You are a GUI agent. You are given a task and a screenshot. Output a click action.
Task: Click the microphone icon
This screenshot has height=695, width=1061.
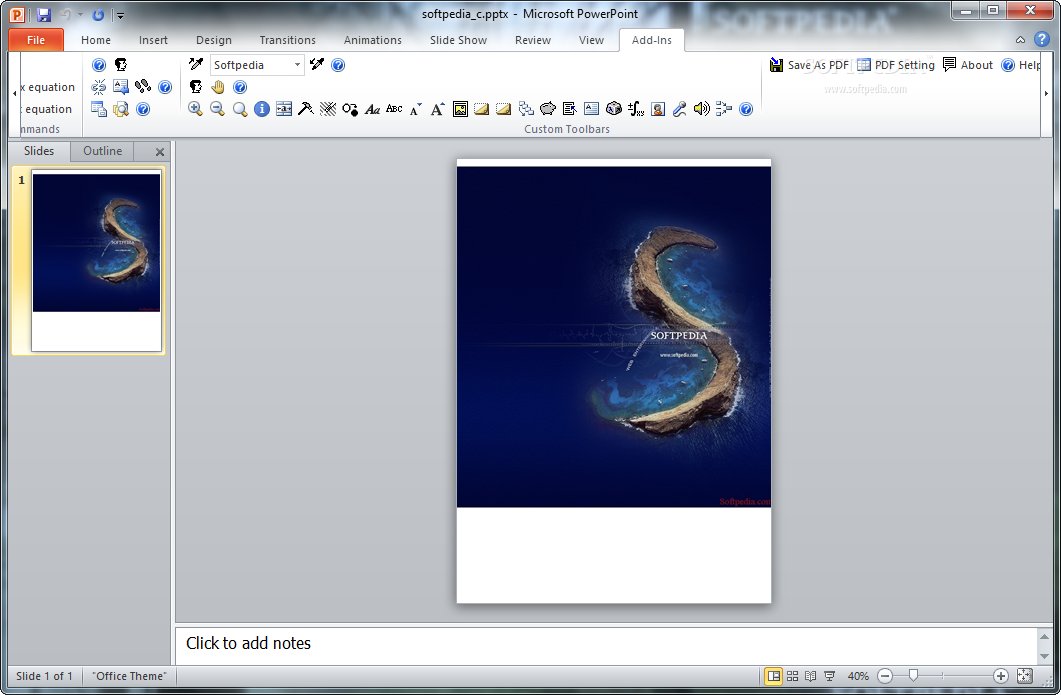tap(680, 109)
